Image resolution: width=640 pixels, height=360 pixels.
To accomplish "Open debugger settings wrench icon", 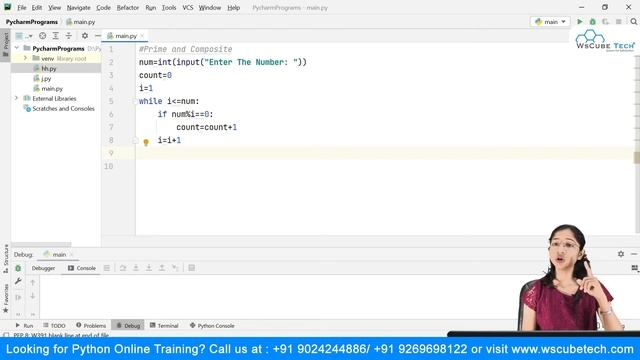I will (18, 281).
